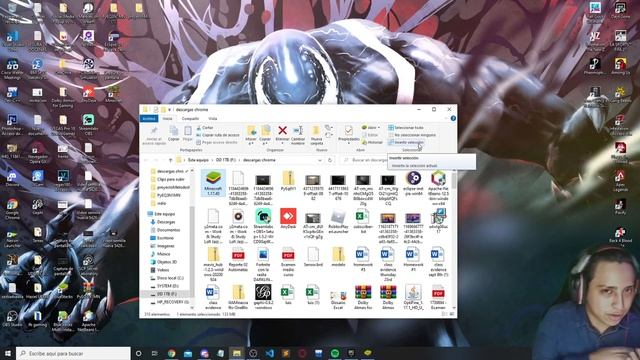This screenshot has height=360, width=640.
Task: Open the Copiar a dropdown
Action: [x=265, y=135]
